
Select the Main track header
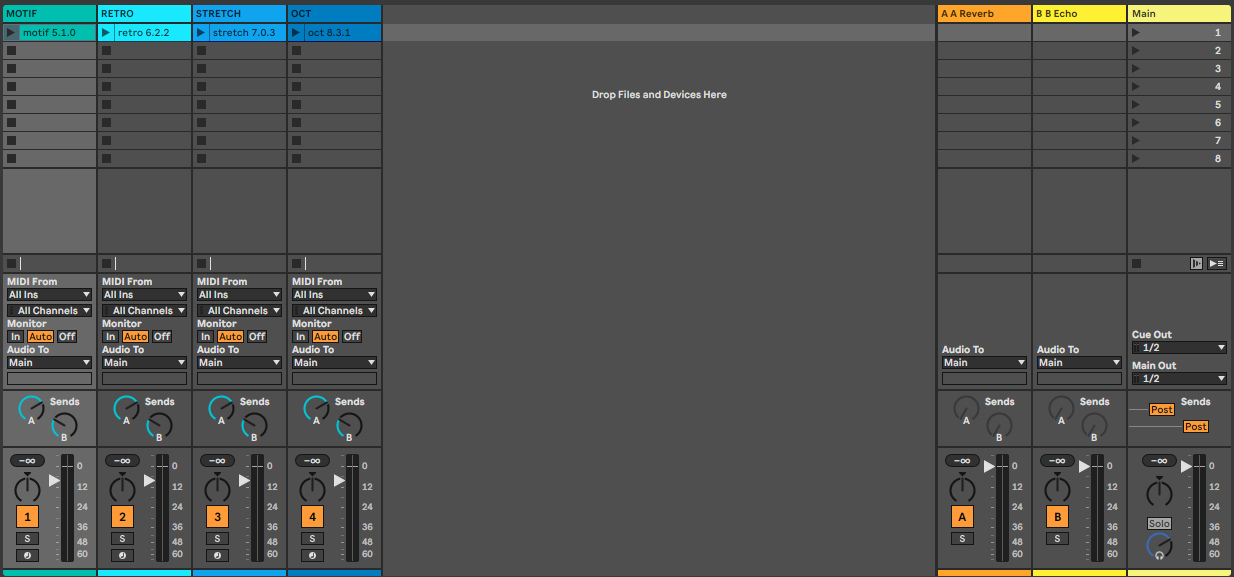[1179, 14]
